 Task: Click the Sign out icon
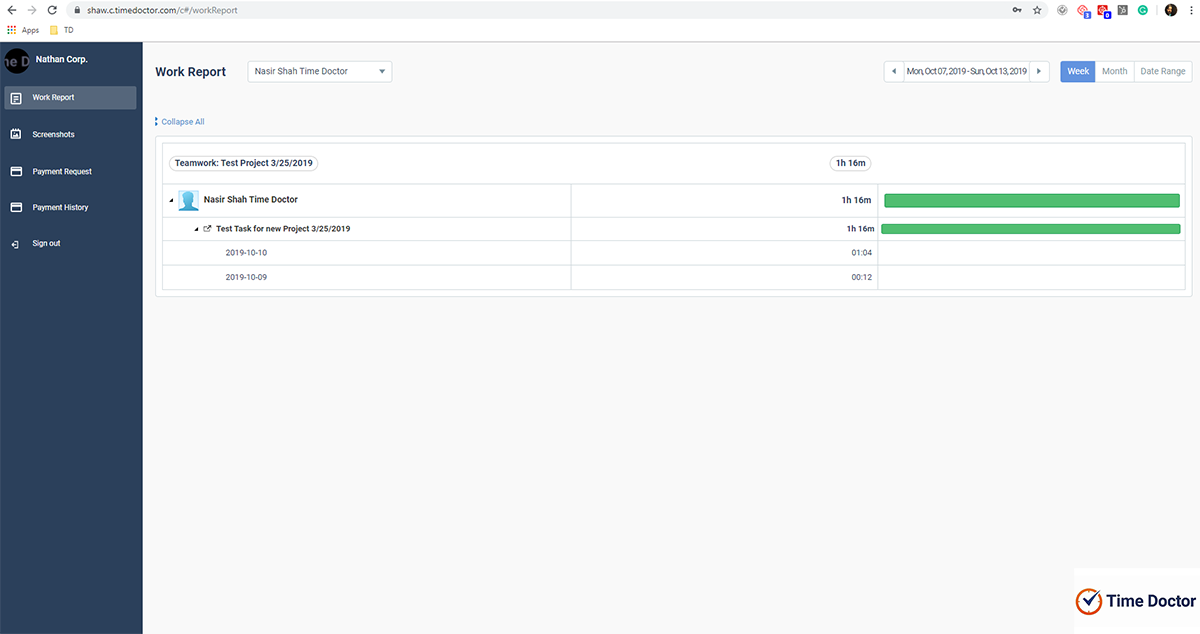[16, 244]
